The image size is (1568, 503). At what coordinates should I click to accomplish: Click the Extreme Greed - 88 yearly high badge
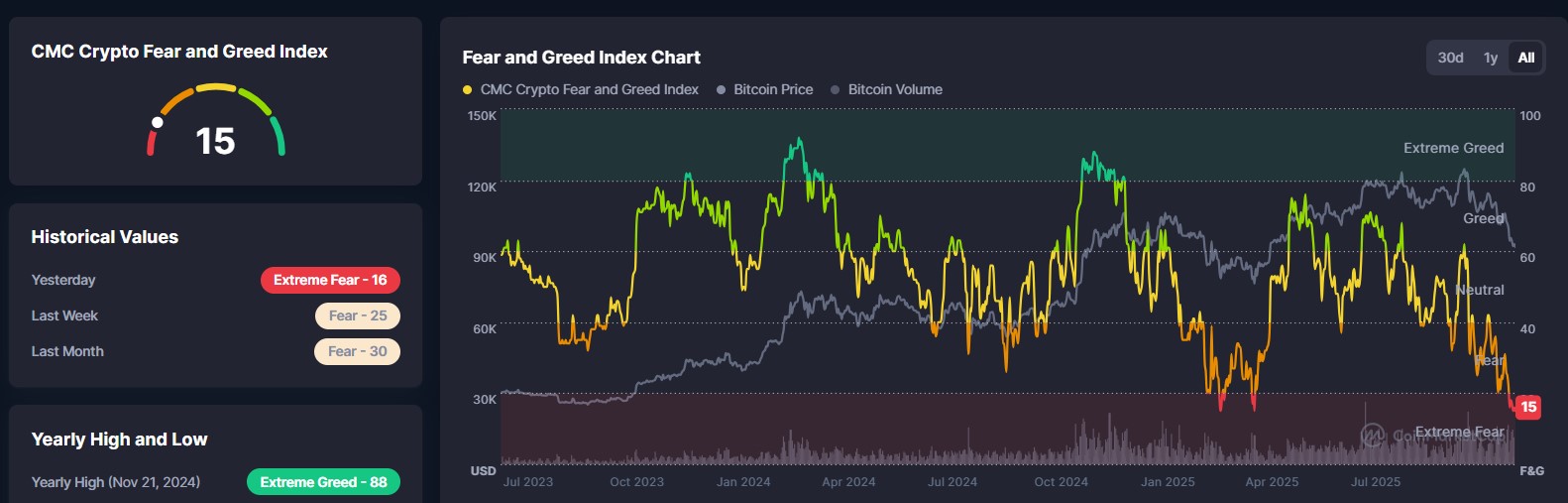323,482
